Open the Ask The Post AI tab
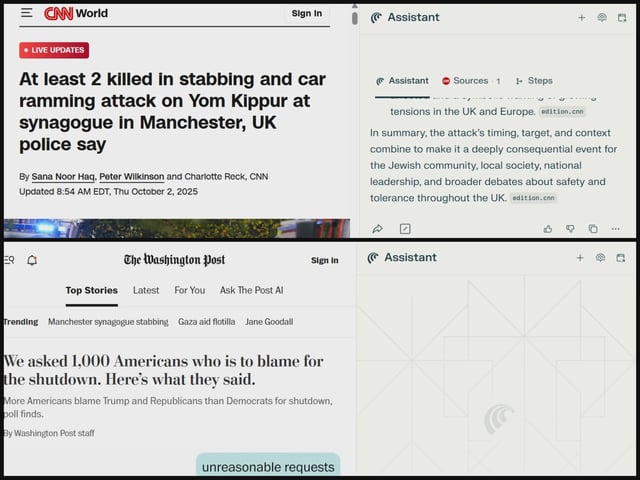The image size is (640, 480). [x=250, y=290]
